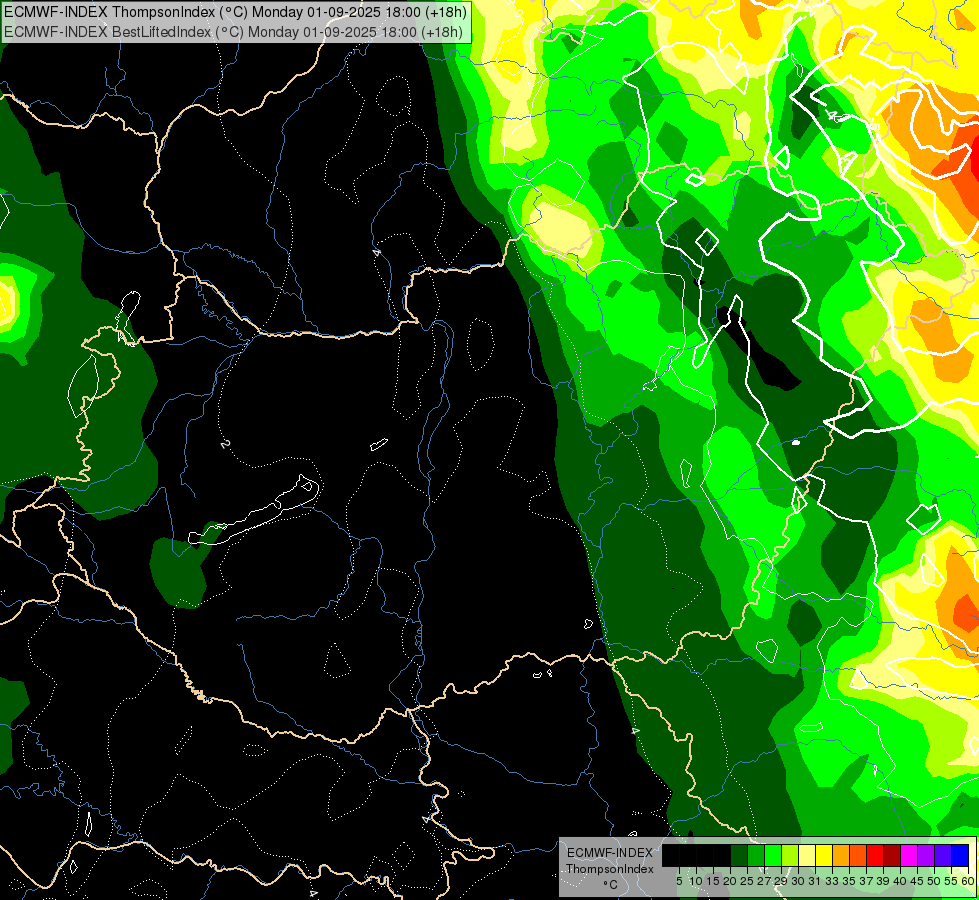This screenshot has height=900, width=979.
Task: Click the legend tick label 37
Action: click(x=867, y=881)
